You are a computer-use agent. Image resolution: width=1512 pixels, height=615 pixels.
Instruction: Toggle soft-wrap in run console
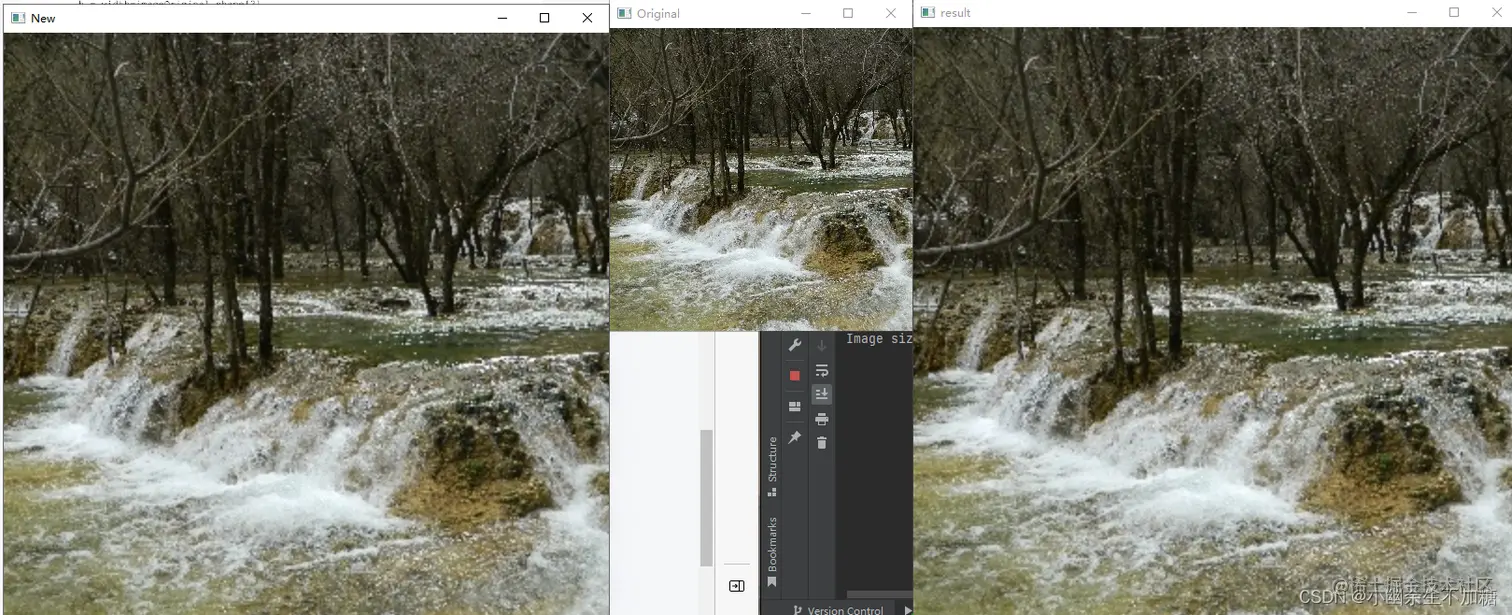coord(822,371)
